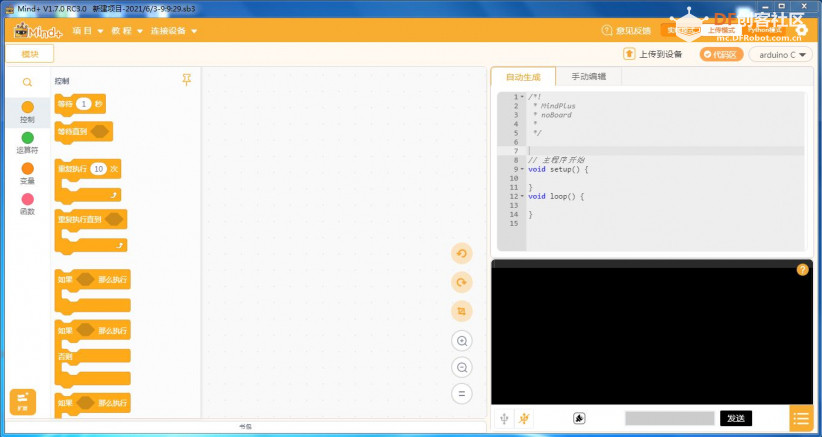Zoom out the block workspace
Viewport: 822px width, 437px height.
pos(461,367)
